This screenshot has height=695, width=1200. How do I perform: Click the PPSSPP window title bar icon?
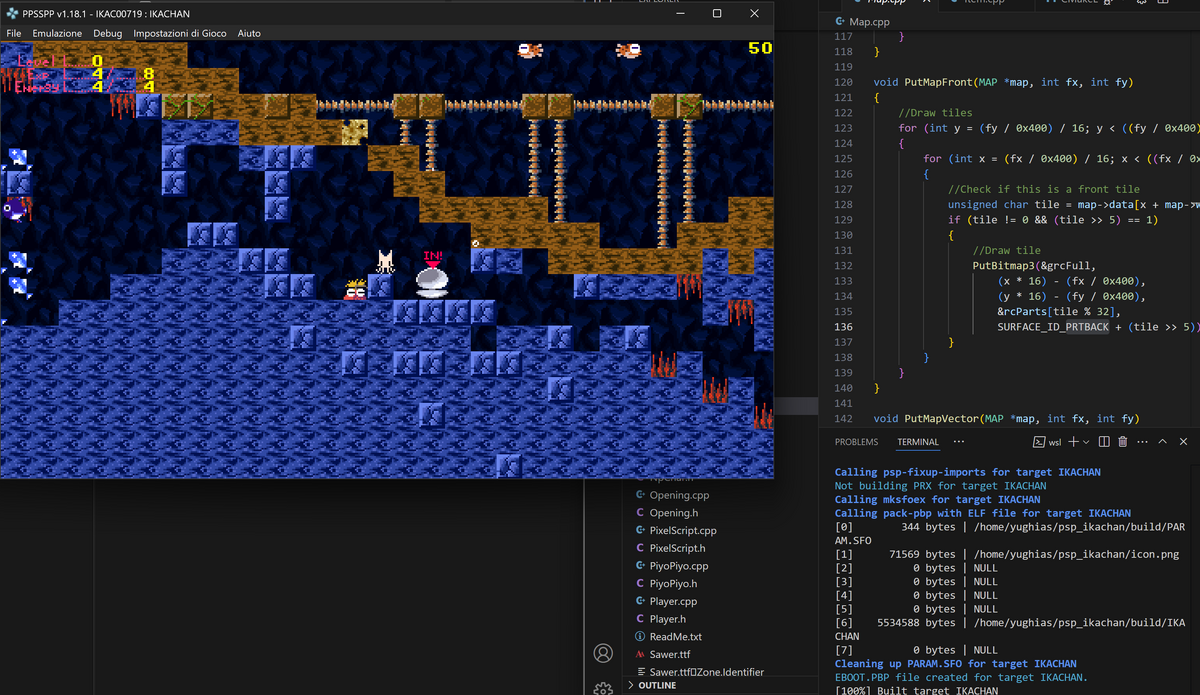tap(11, 14)
